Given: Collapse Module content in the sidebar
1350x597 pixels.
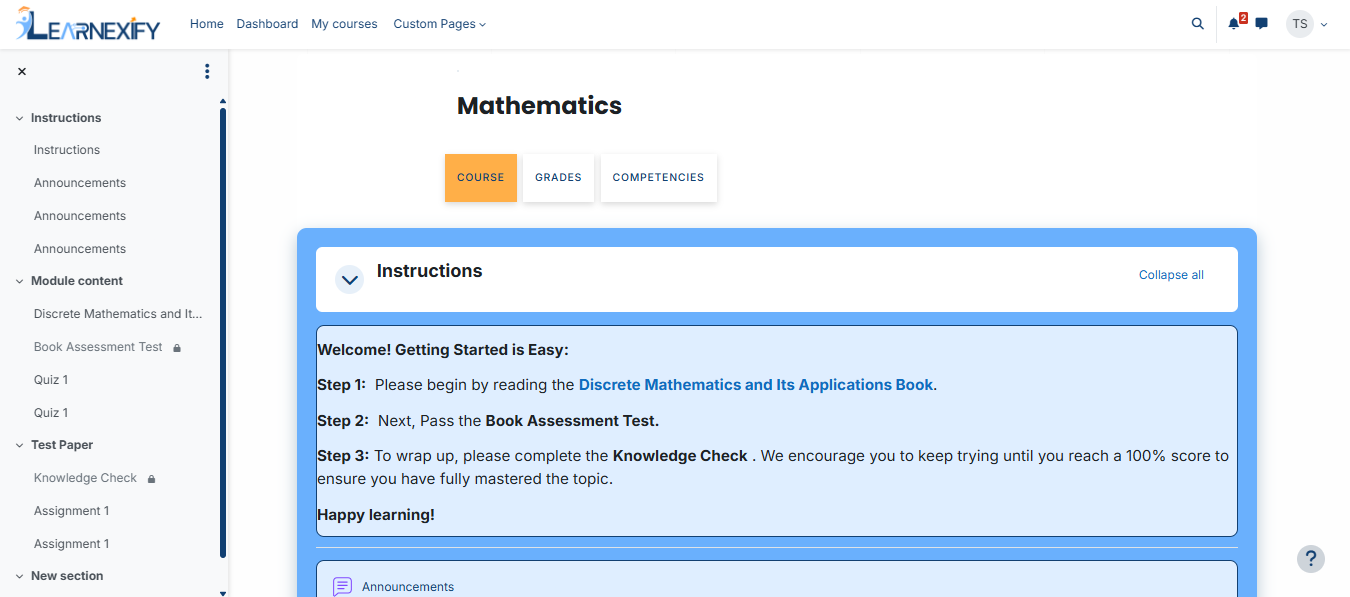Looking at the screenshot, I should (19, 281).
